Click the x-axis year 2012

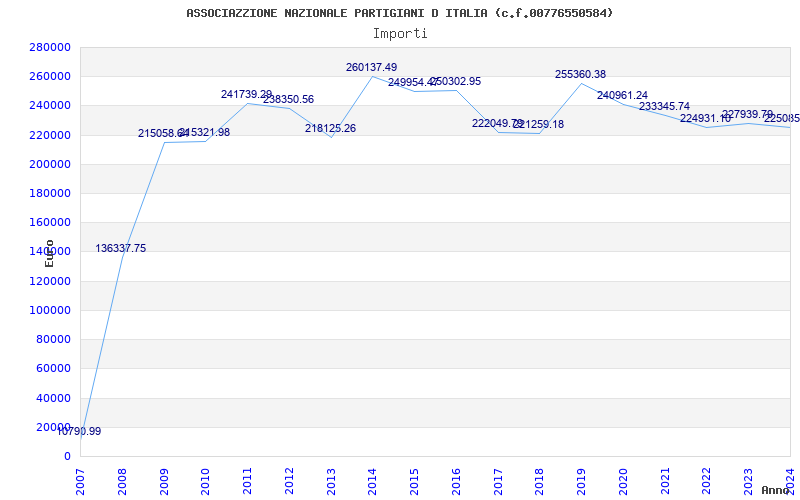[289, 482]
